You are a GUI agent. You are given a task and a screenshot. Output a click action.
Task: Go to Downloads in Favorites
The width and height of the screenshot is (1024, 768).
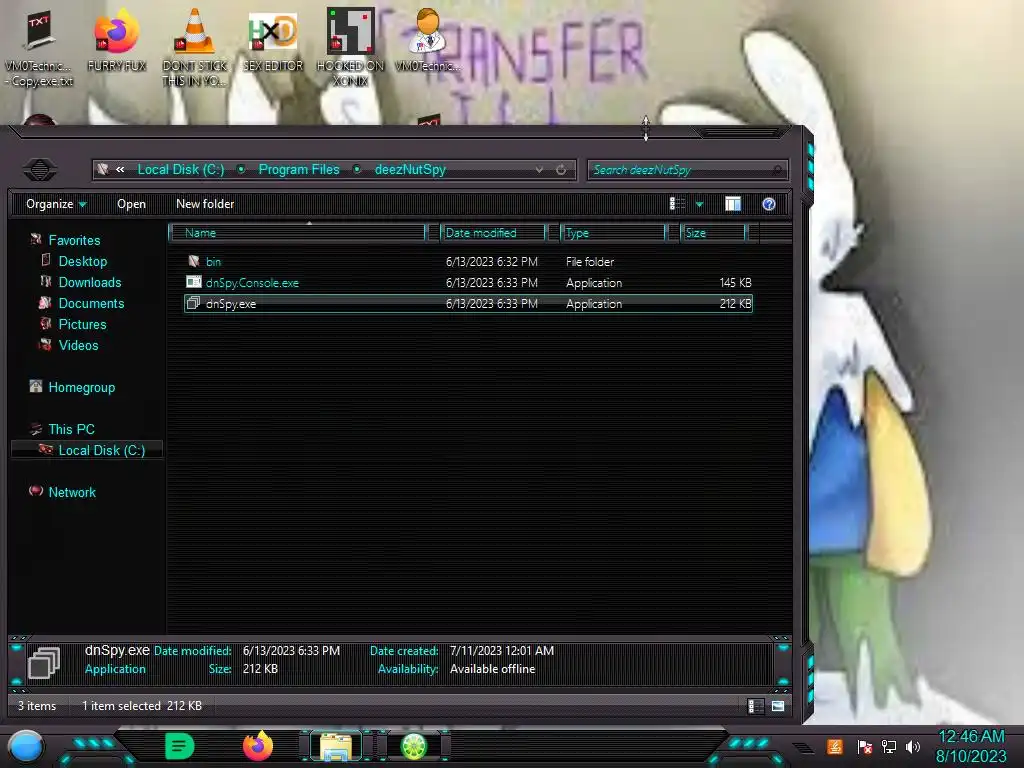click(90, 282)
